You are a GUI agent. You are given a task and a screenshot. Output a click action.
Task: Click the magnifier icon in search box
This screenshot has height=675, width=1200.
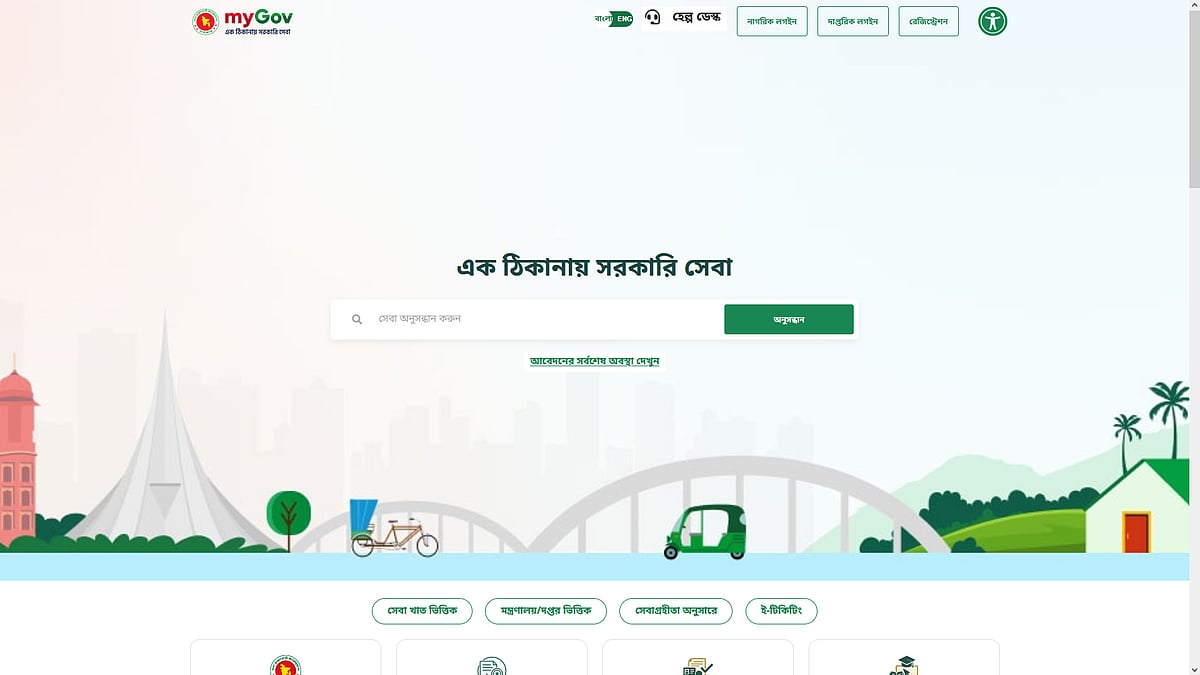tap(357, 320)
